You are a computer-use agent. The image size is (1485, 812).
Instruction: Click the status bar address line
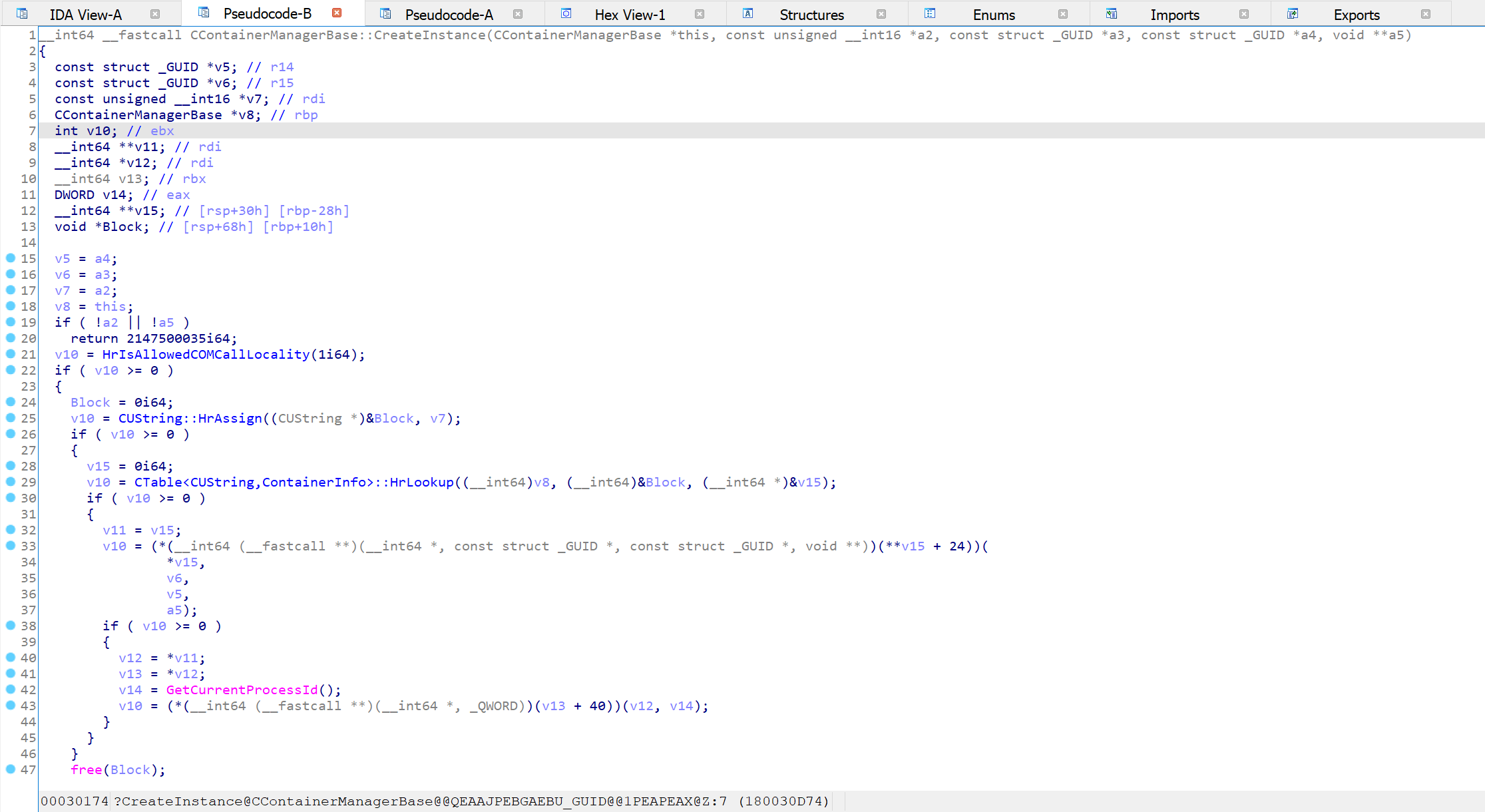[x=434, y=801]
